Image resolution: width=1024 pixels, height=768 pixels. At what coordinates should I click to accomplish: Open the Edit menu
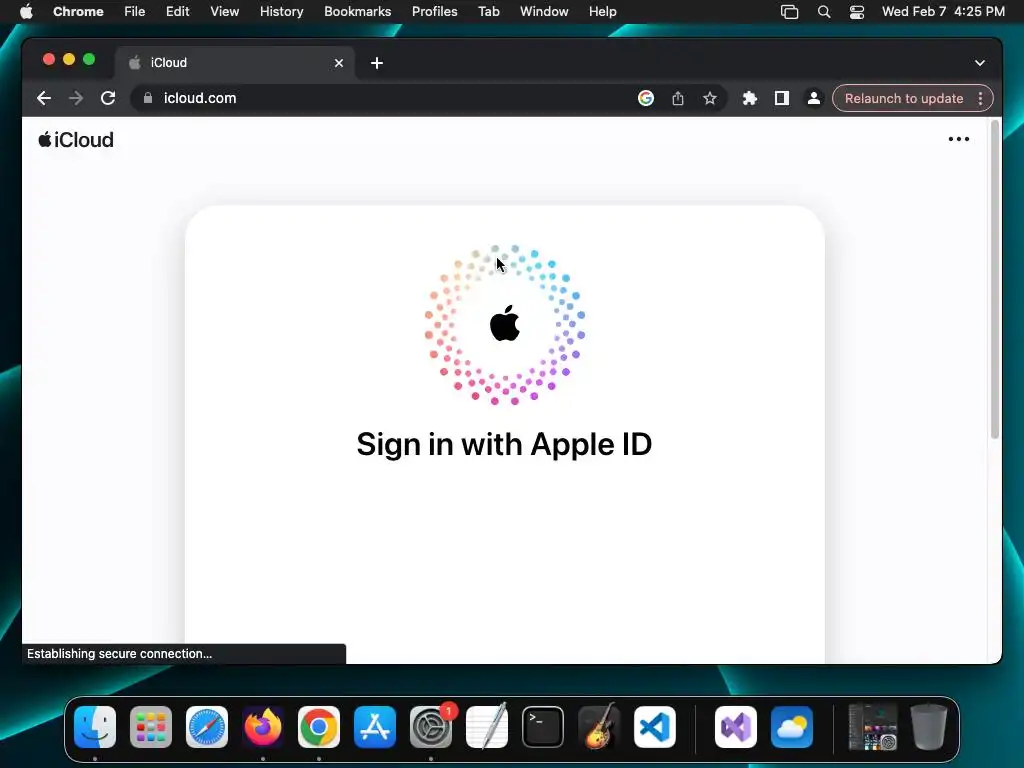click(178, 11)
